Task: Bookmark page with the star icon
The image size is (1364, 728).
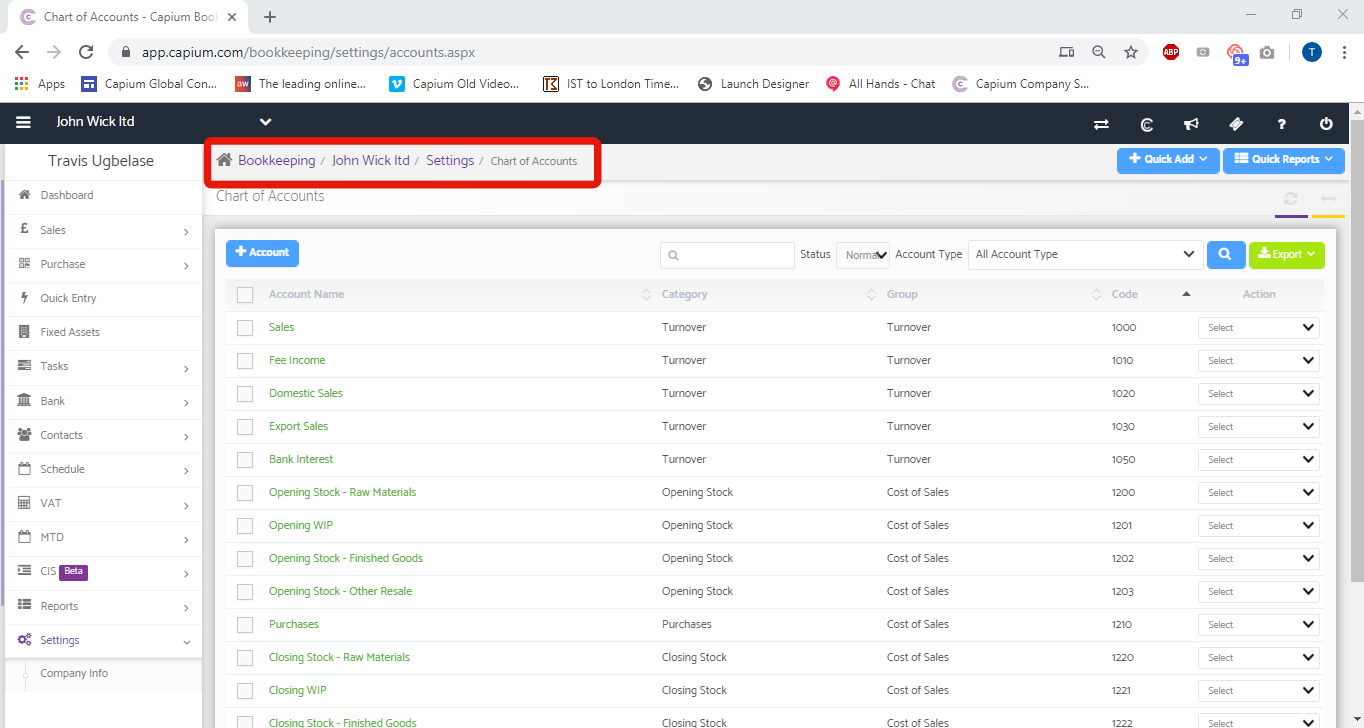Action: tap(1131, 52)
